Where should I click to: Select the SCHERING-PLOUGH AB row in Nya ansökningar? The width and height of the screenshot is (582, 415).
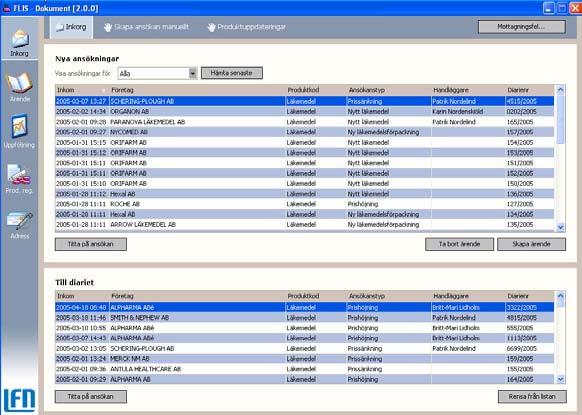304,101
